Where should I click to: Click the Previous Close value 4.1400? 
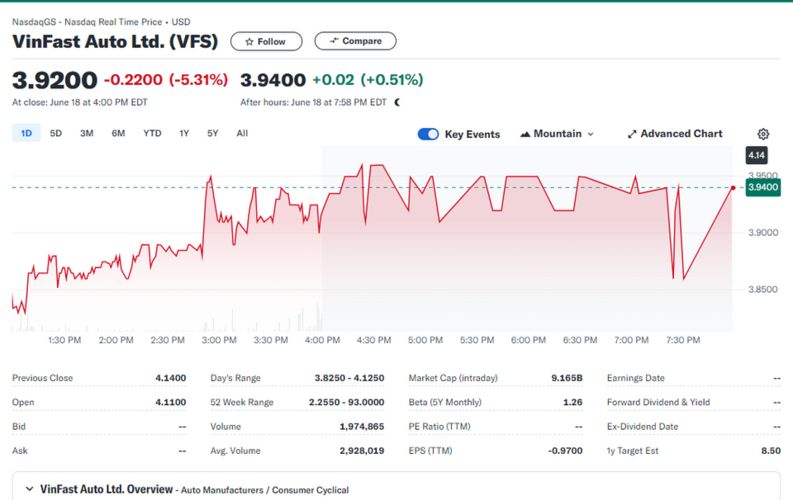click(170, 378)
